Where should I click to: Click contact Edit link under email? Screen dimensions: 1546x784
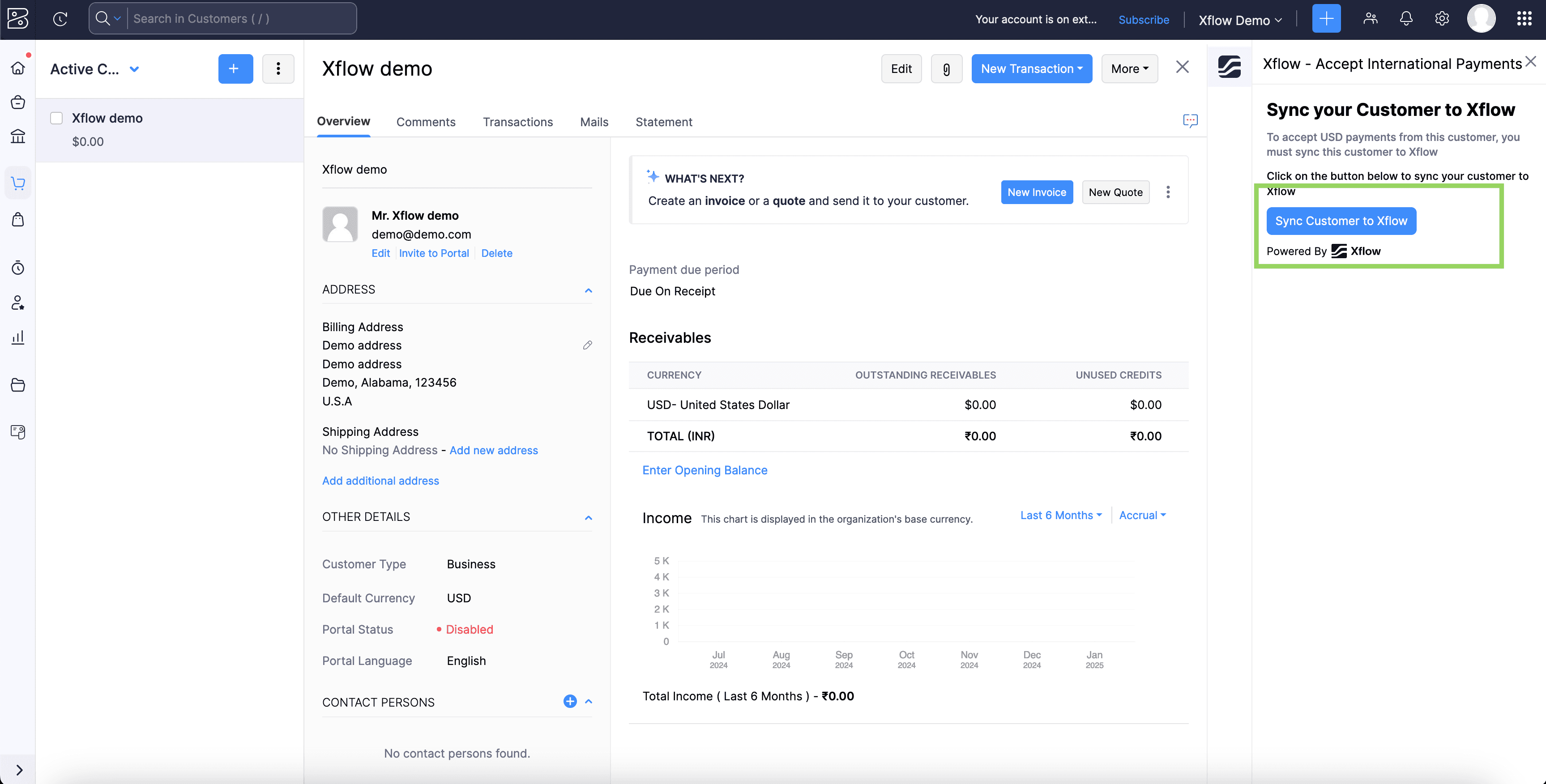coord(380,253)
